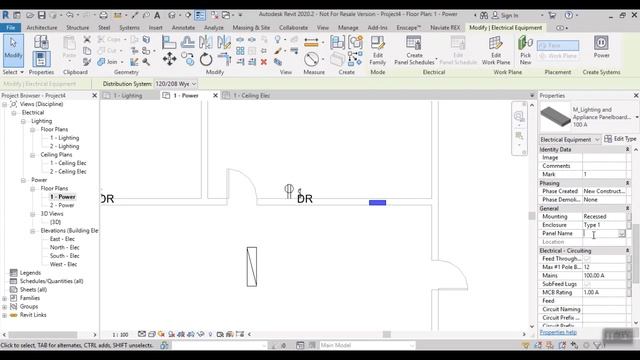Click Join geometry tool
640x360 pixels.
pos(108,62)
